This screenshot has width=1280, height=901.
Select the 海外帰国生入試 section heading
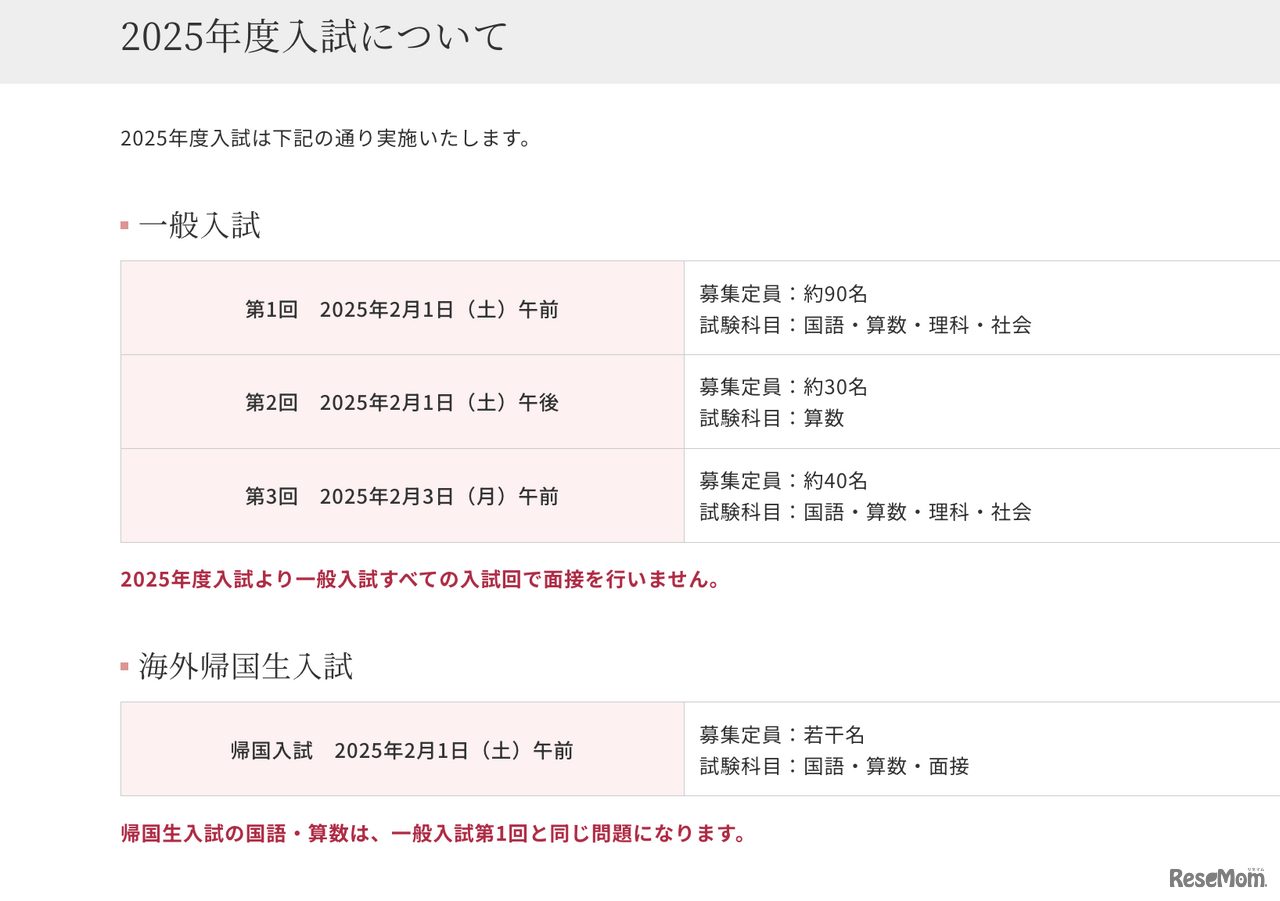[x=246, y=666]
